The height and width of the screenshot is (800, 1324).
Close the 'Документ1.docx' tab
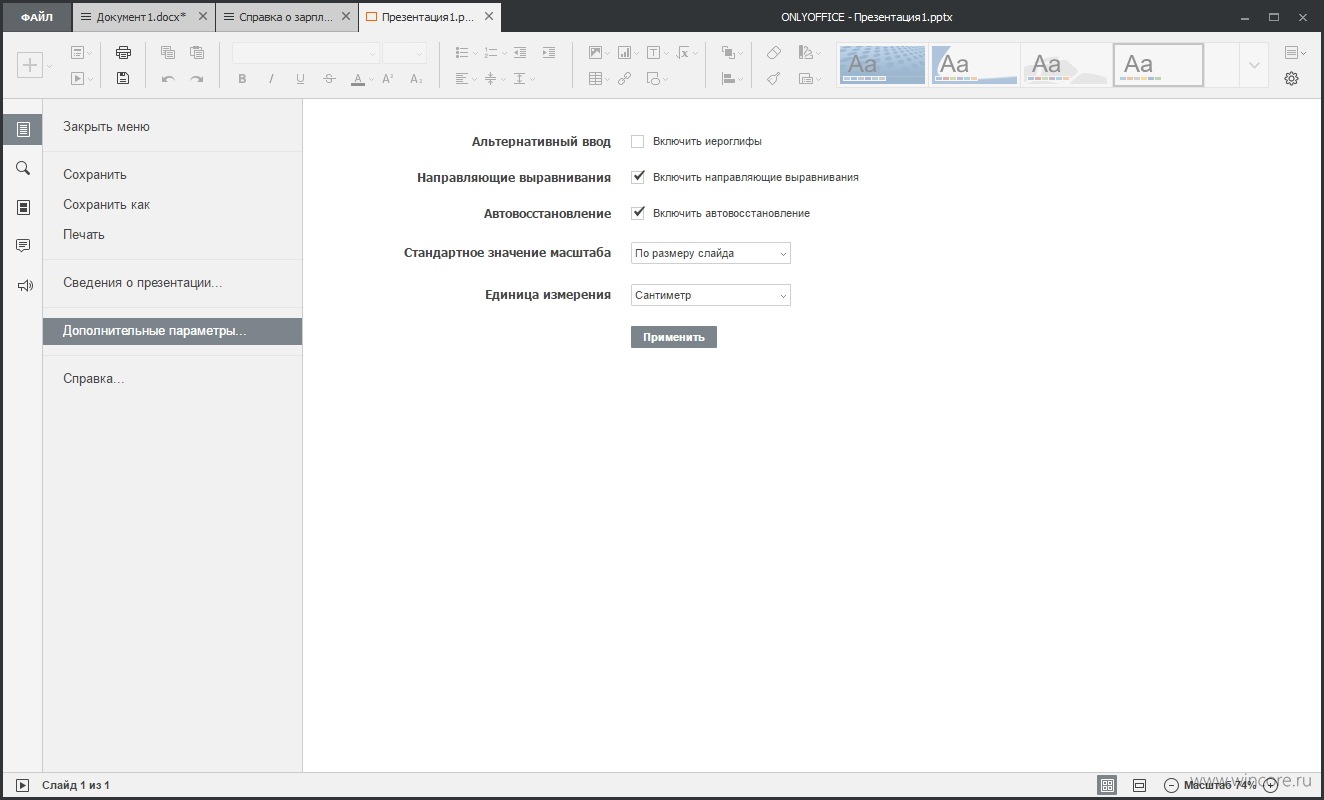click(203, 17)
